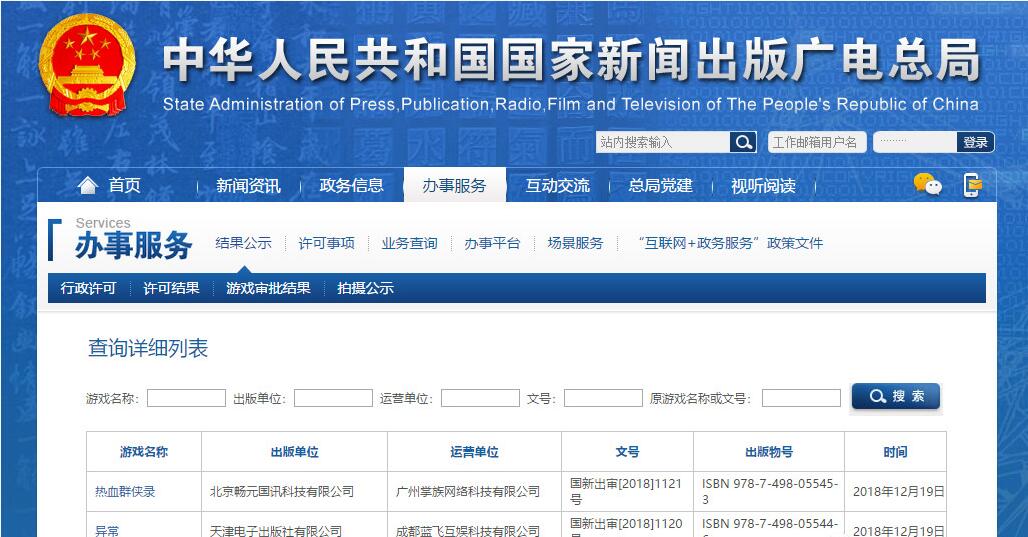The width and height of the screenshot is (1028, 537).
Task: Select the 办事服务 tab
Action: [454, 186]
